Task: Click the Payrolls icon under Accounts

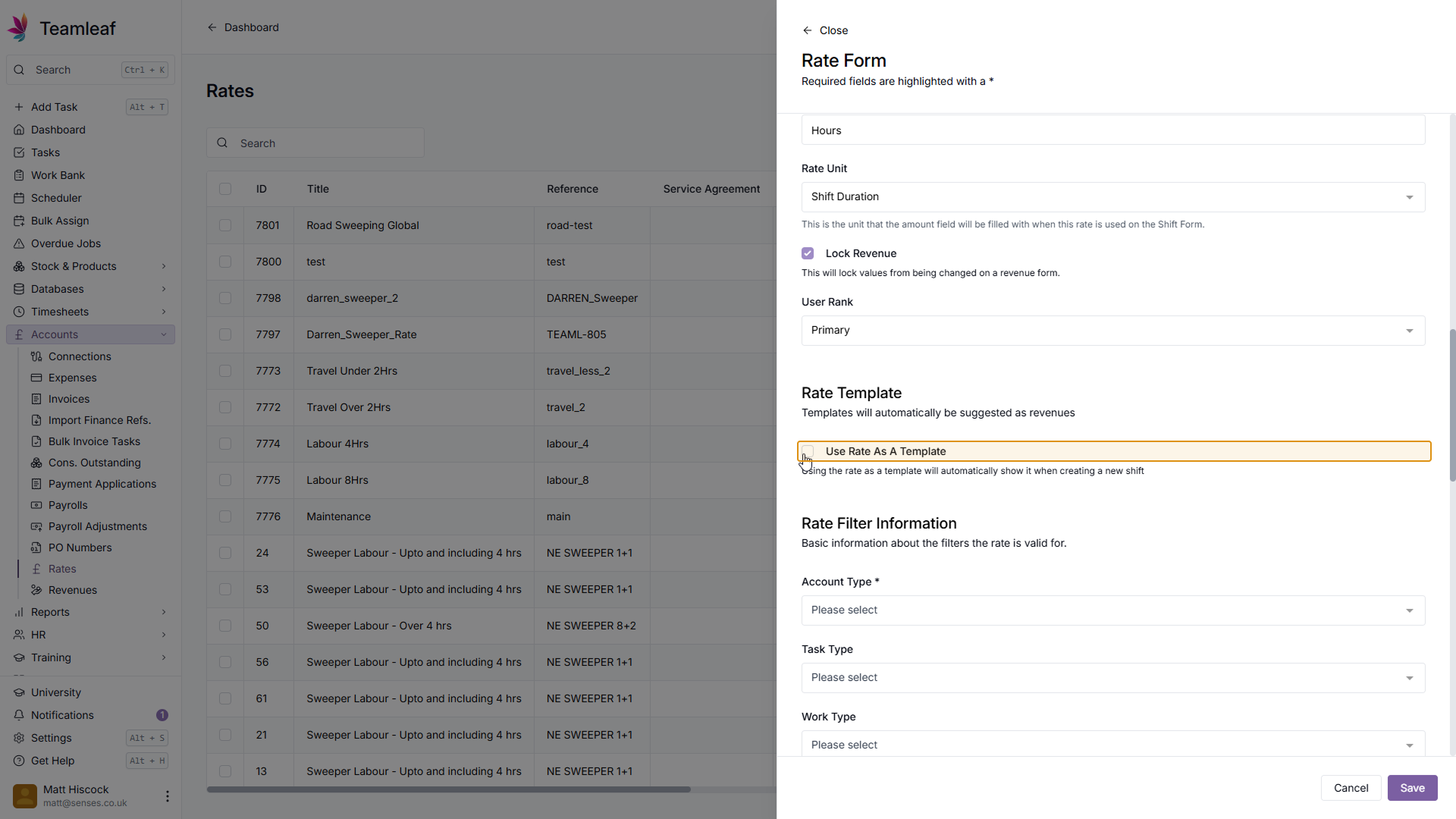Action: pos(36,505)
